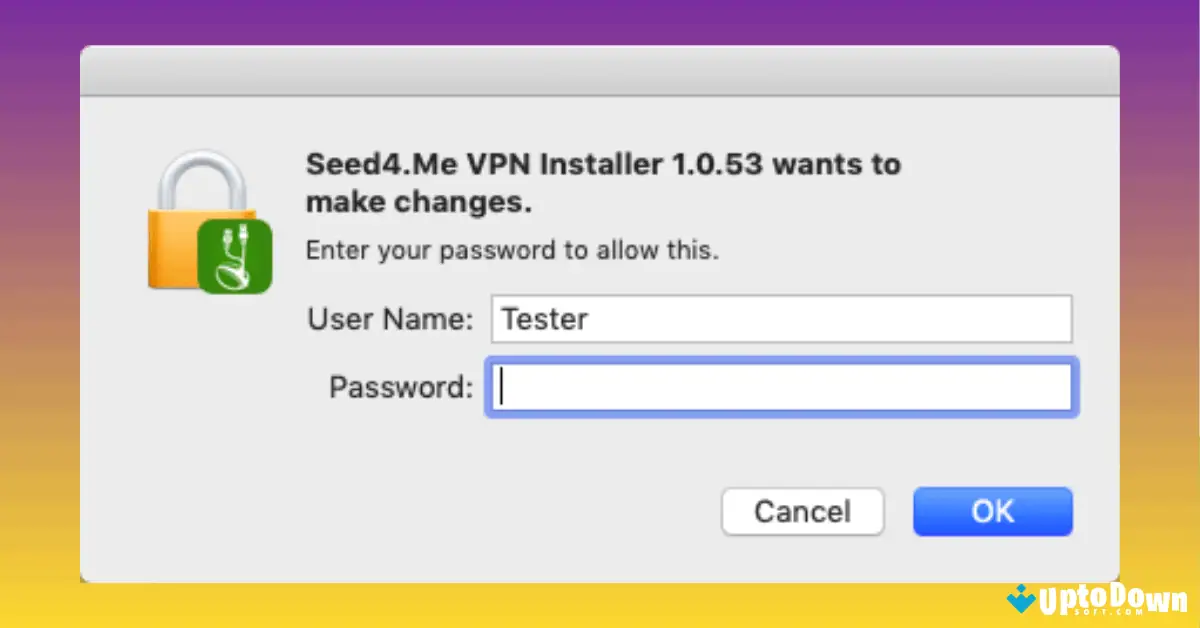The height and width of the screenshot is (628, 1200).
Task: Click the text cursor inside the Password box
Action: click(x=502, y=387)
